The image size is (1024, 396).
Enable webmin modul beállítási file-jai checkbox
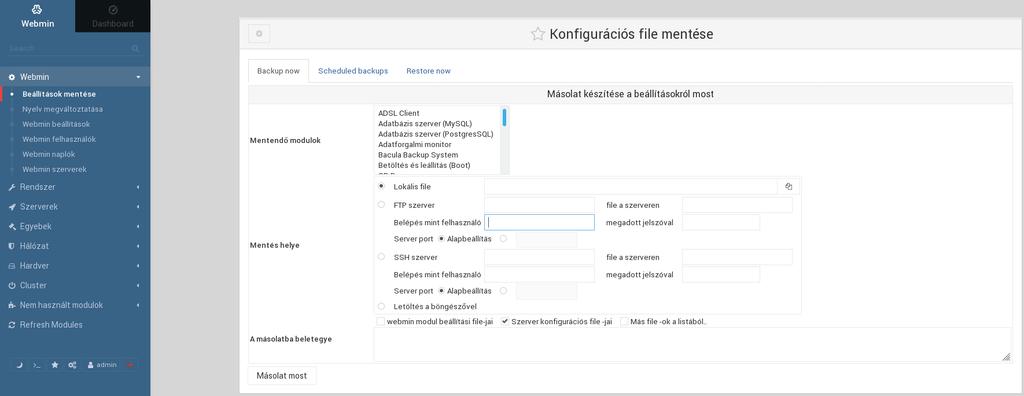(380, 322)
